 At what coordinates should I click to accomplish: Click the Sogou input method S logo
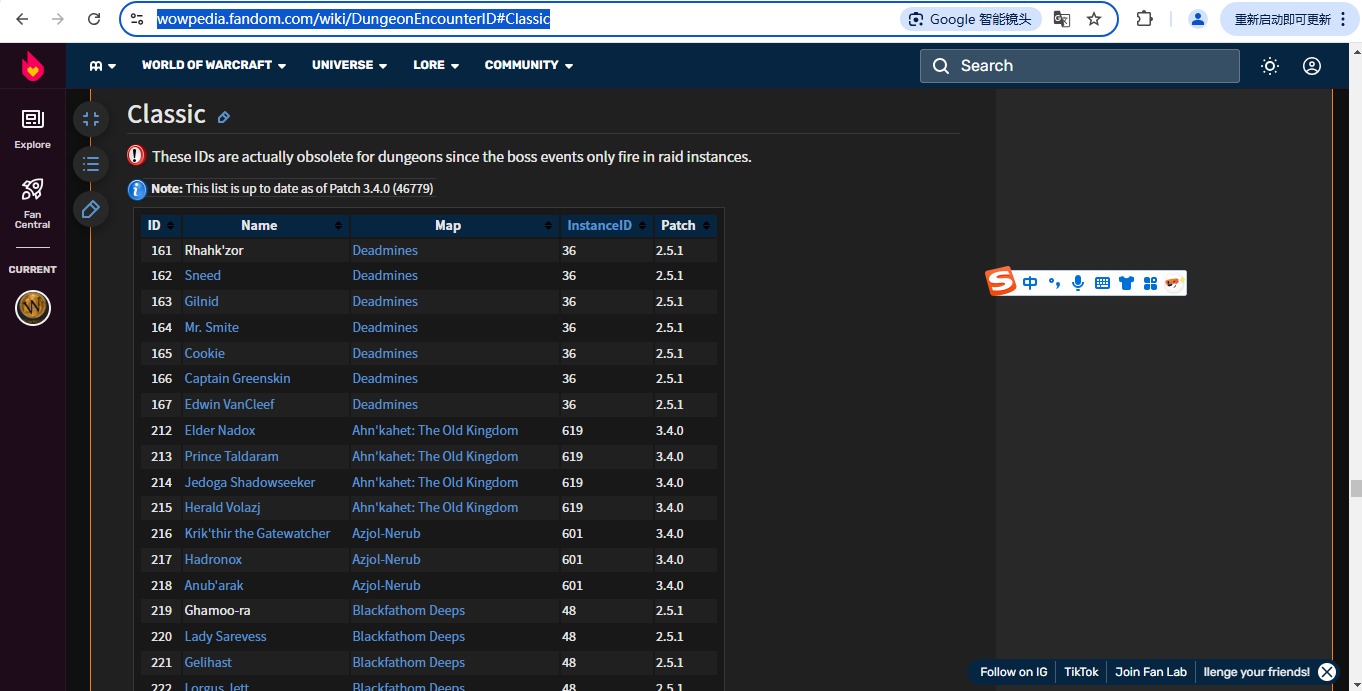pyautogui.click(x=1001, y=283)
